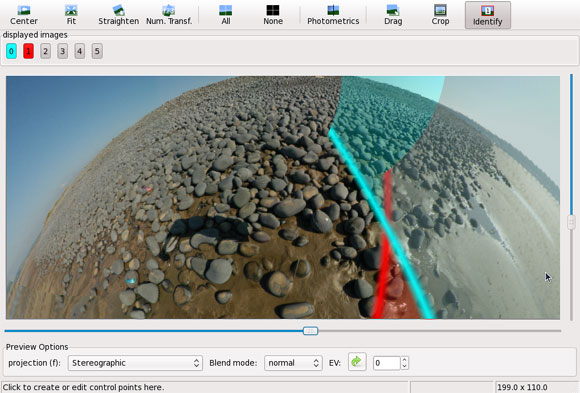
Task: Activate the Crop tool
Action: tap(440, 15)
